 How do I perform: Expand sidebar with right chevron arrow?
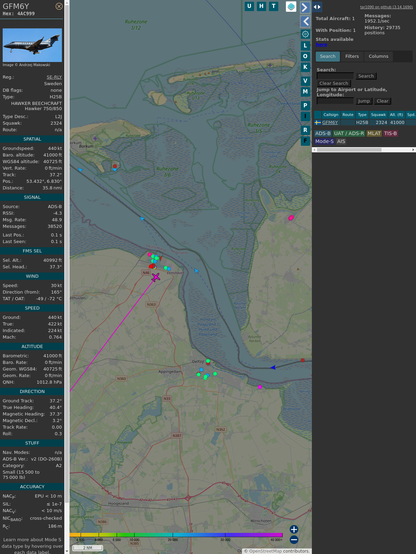pos(305,7)
